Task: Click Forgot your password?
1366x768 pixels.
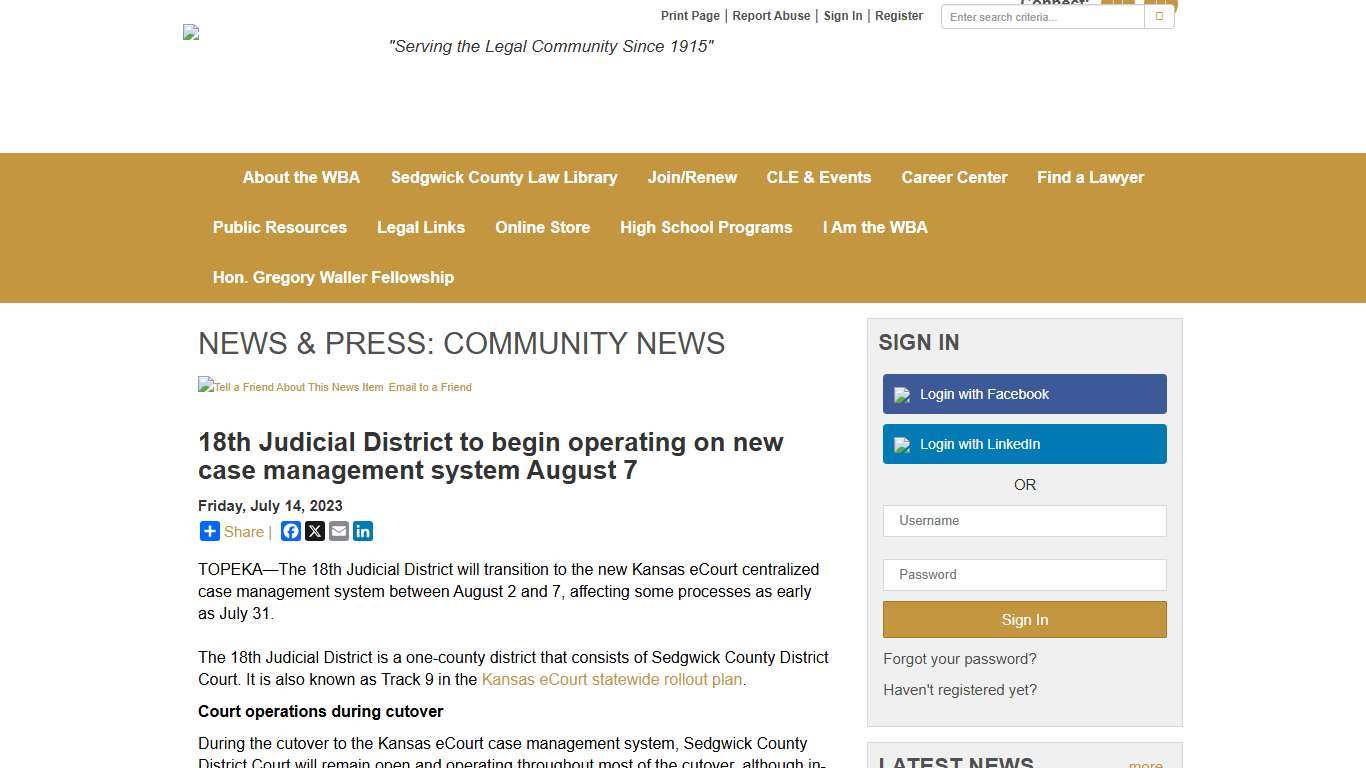Action: click(x=959, y=658)
